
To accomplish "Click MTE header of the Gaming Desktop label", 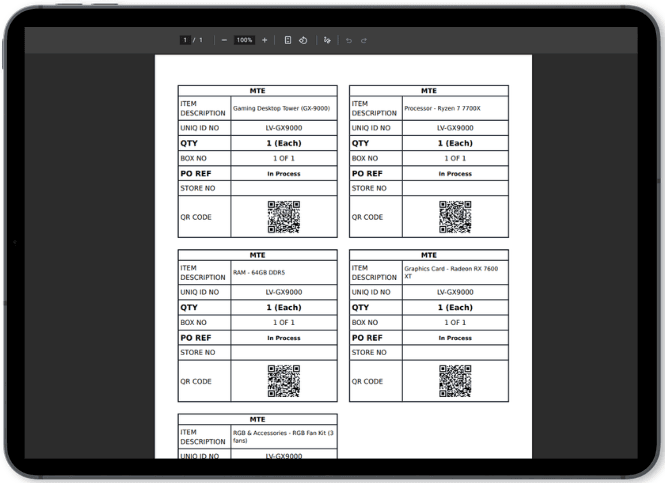I will [x=257, y=91].
